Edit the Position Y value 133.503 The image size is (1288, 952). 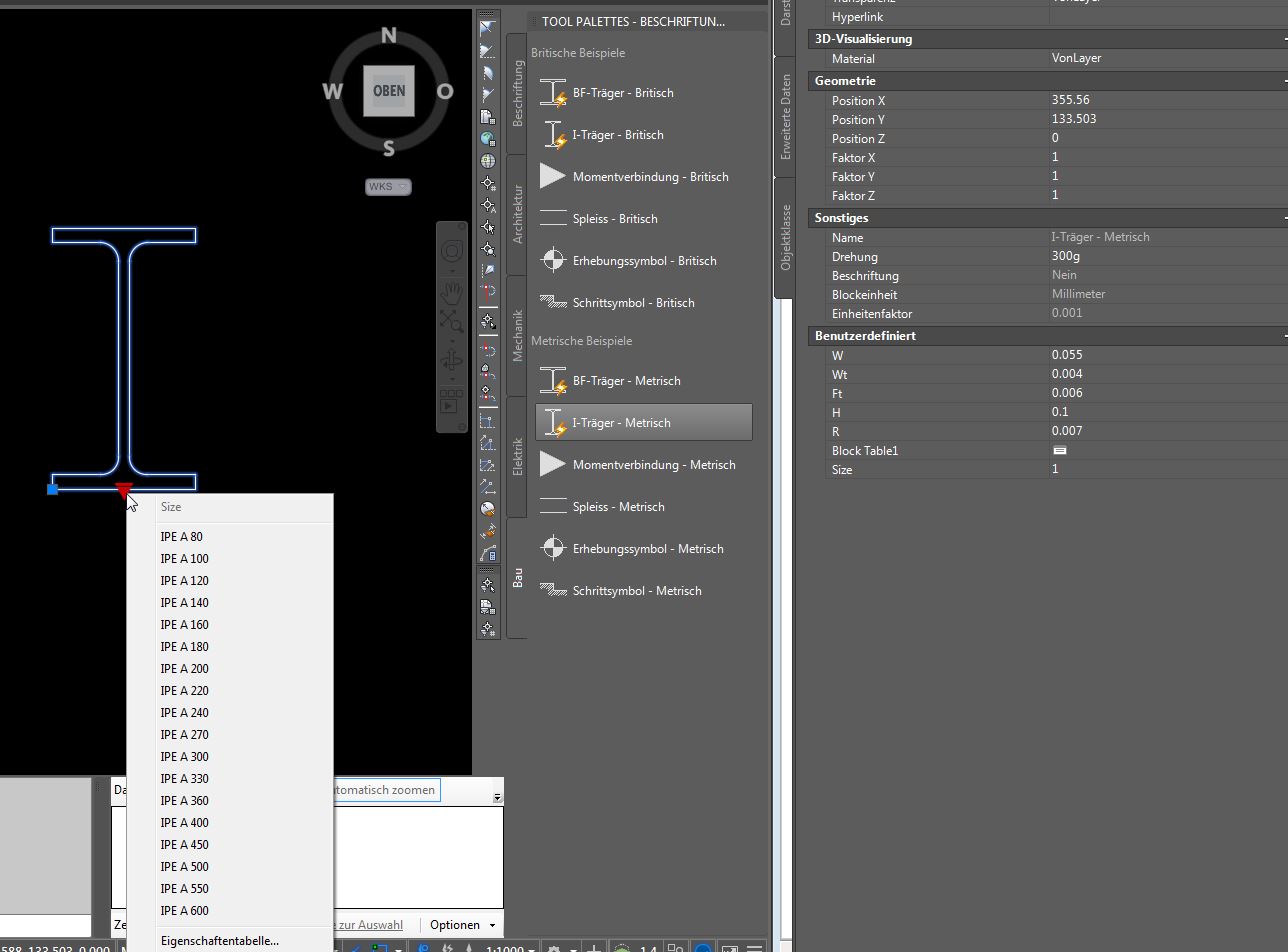pyautogui.click(x=1168, y=119)
